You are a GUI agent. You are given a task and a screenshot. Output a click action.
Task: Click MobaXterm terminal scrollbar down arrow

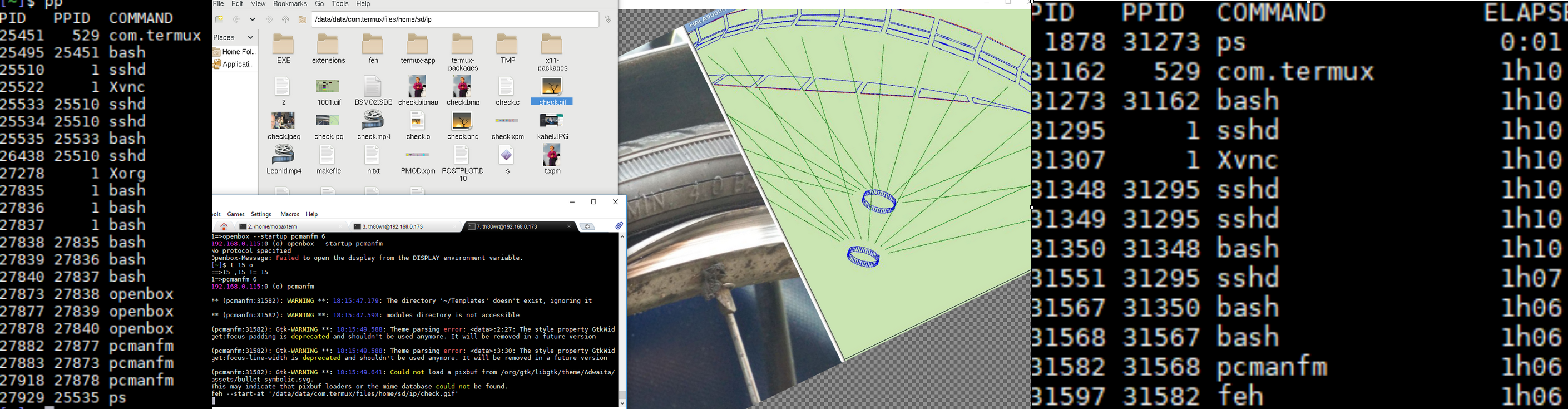pyautogui.click(x=622, y=403)
